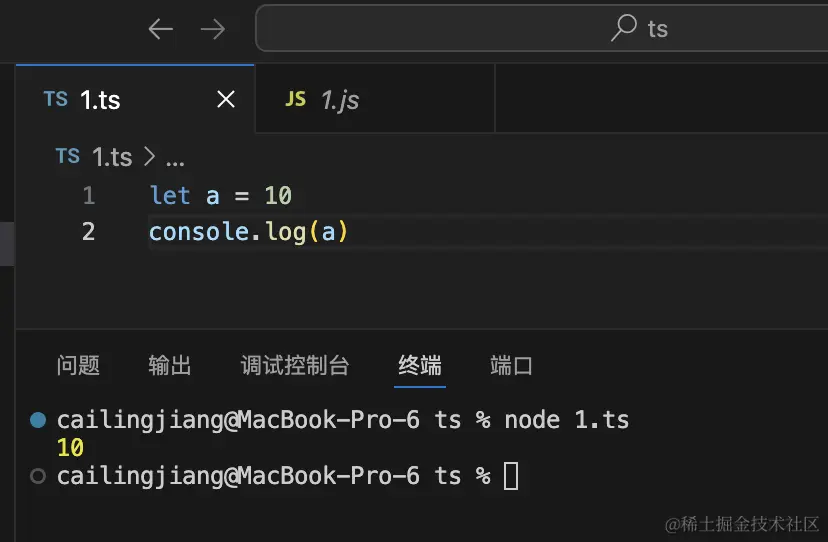
Task: Click the TS file icon in breadcrumb
Action: coord(67,156)
